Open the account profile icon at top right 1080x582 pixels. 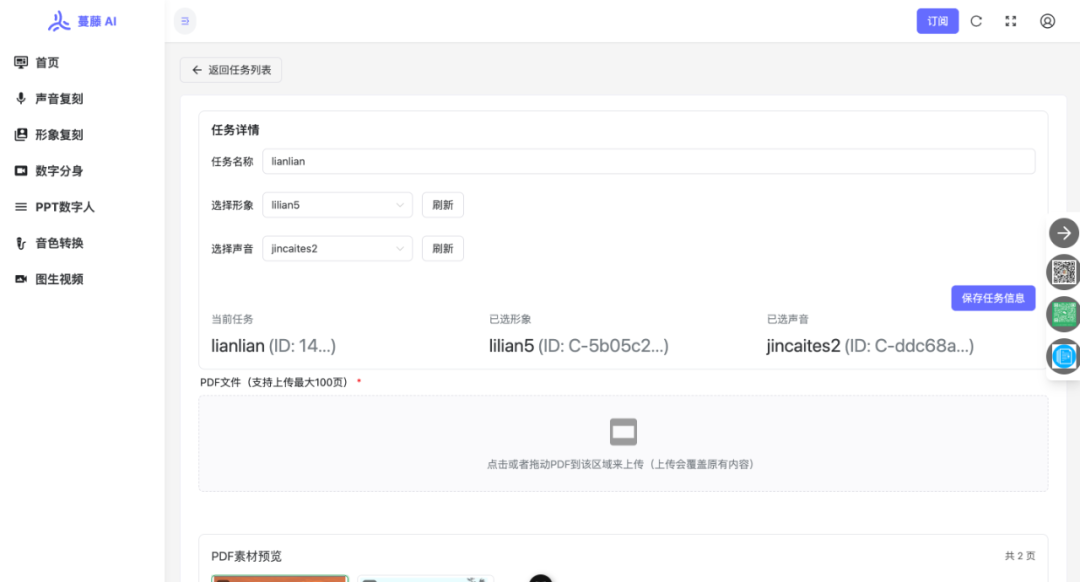(1046, 20)
